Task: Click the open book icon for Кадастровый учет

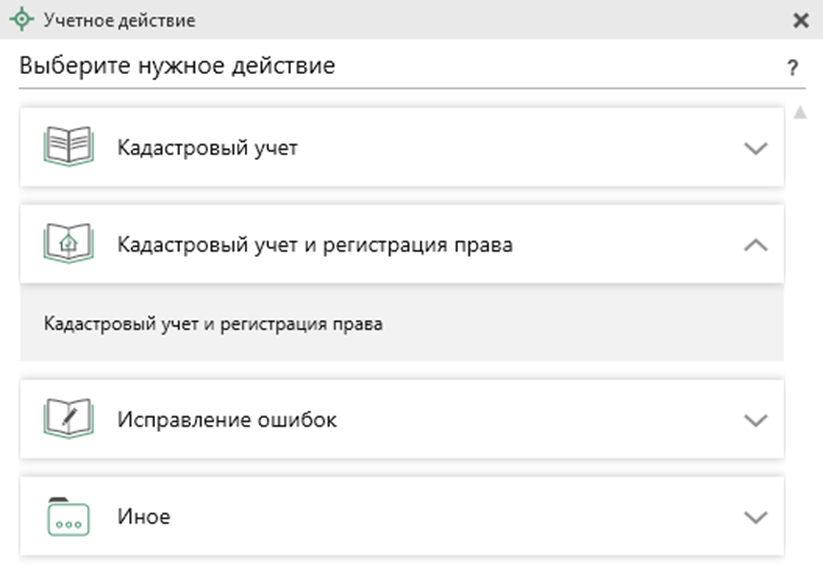Action: (69, 146)
